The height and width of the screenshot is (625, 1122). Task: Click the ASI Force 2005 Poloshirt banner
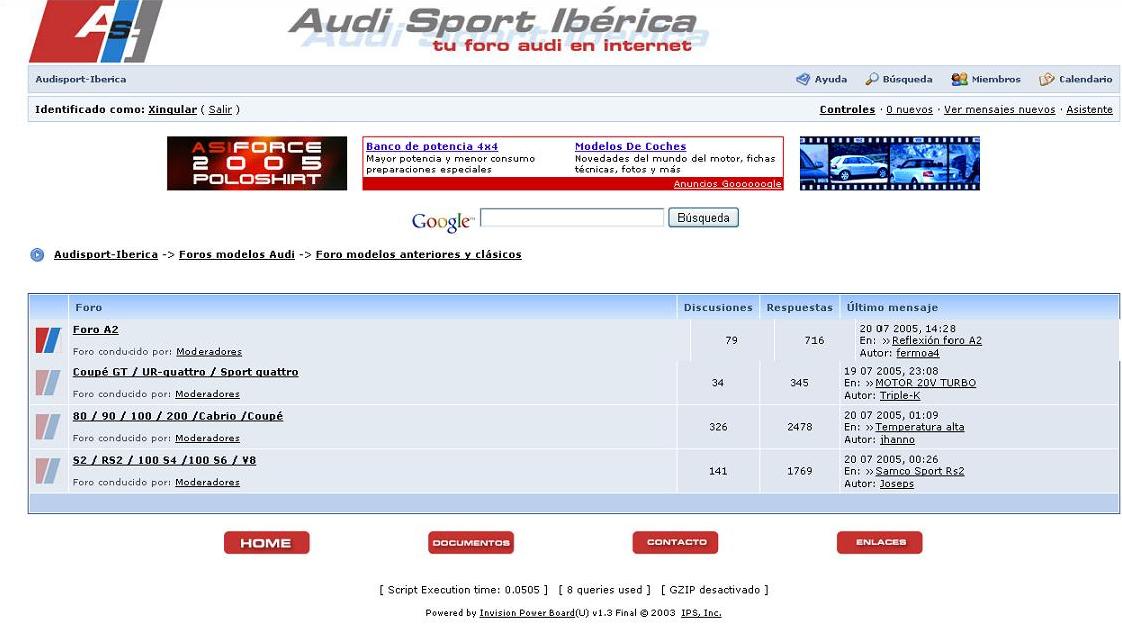(x=257, y=163)
